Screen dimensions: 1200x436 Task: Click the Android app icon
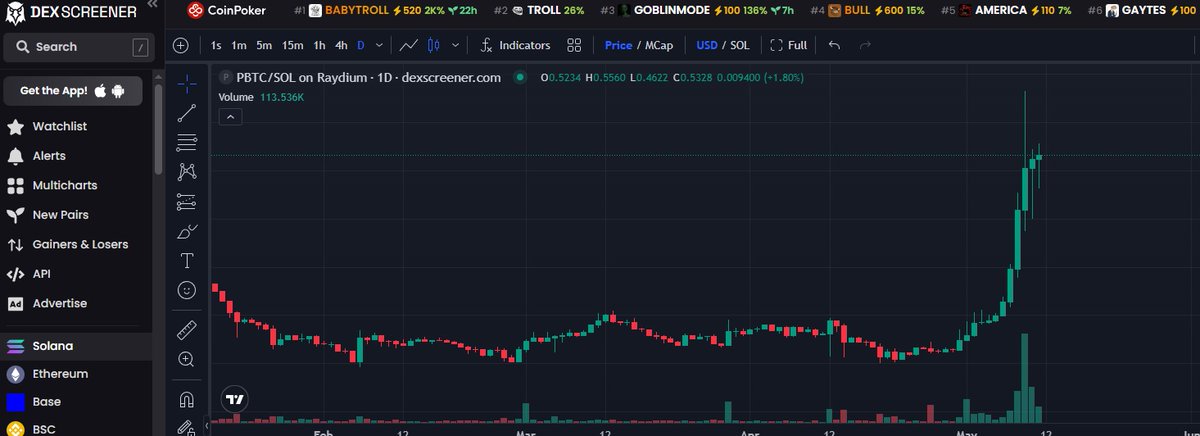pyautogui.click(x=119, y=91)
